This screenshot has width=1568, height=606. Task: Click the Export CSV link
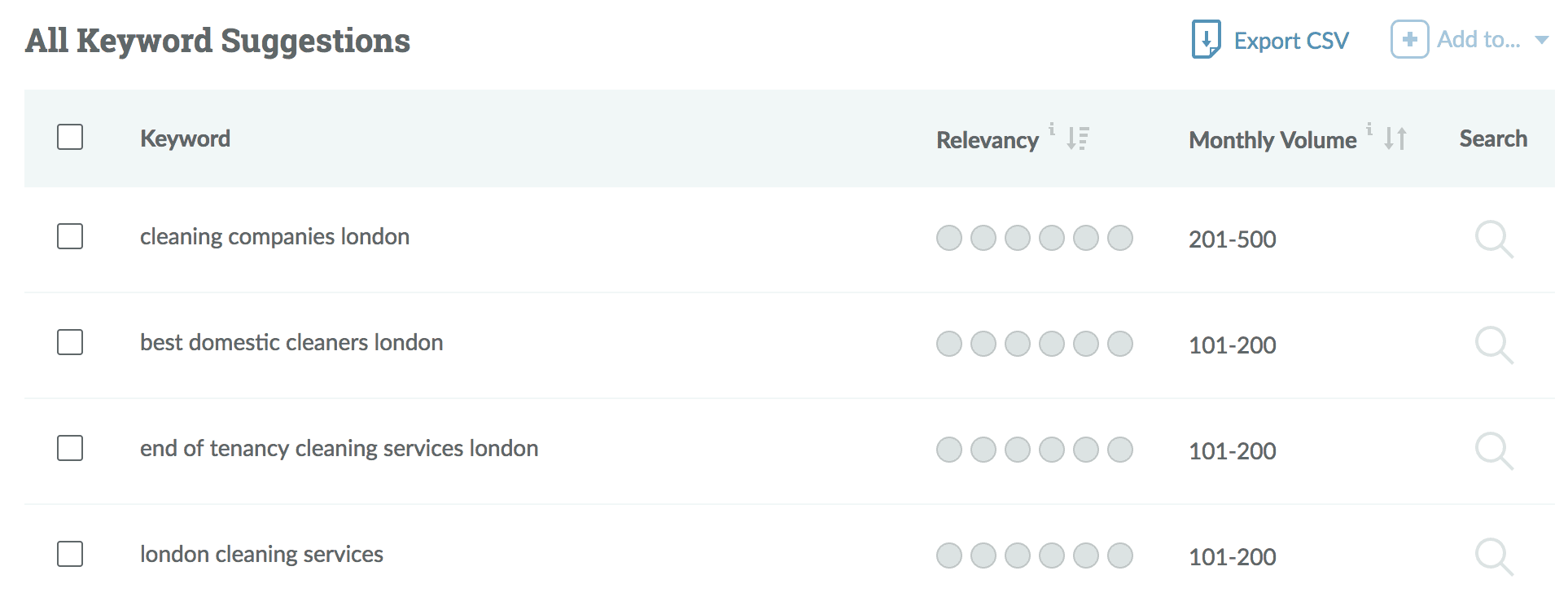click(x=1290, y=41)
